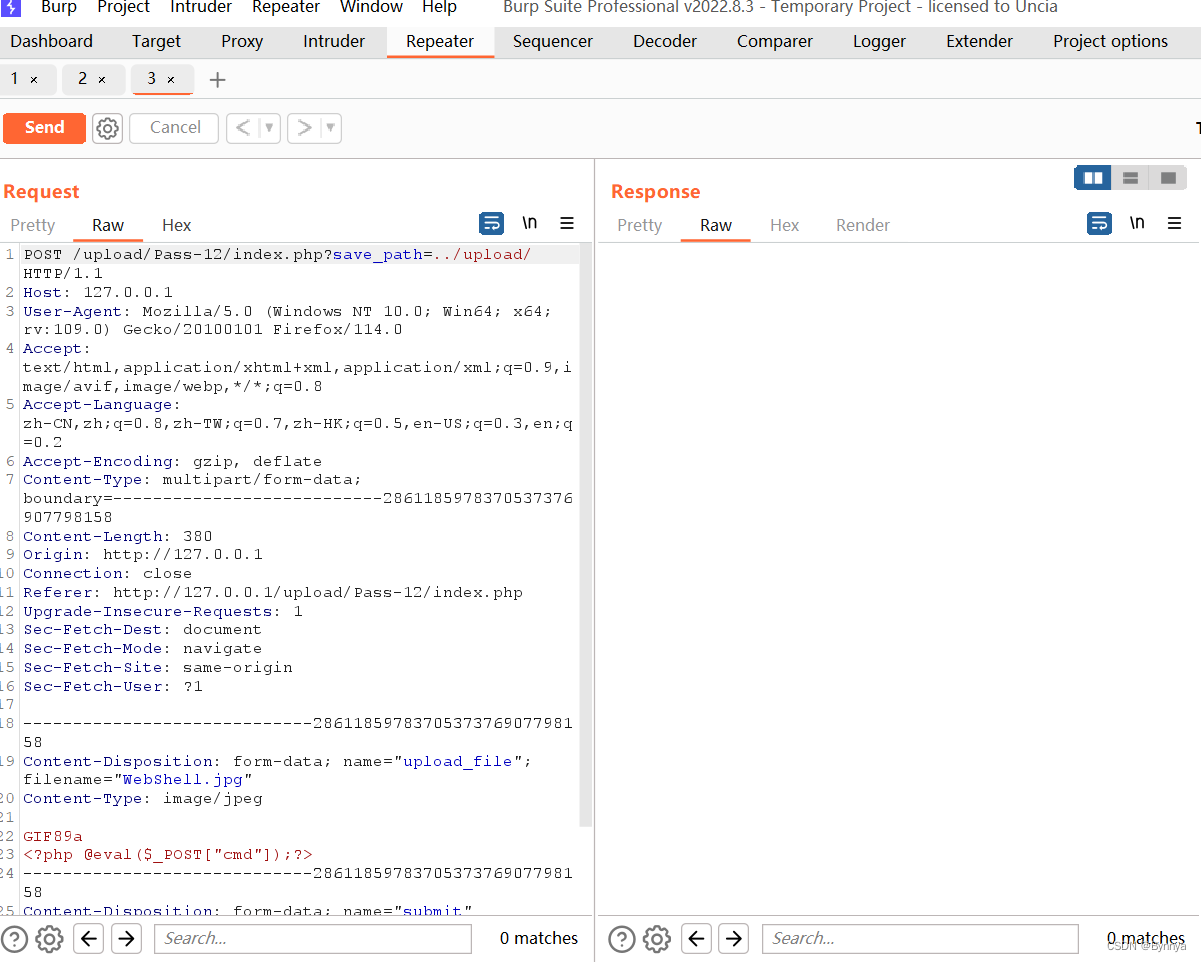Switch Response view to Pretty
The width and height of the screenshot is (1201, 962).
click(x=640, y=225)
